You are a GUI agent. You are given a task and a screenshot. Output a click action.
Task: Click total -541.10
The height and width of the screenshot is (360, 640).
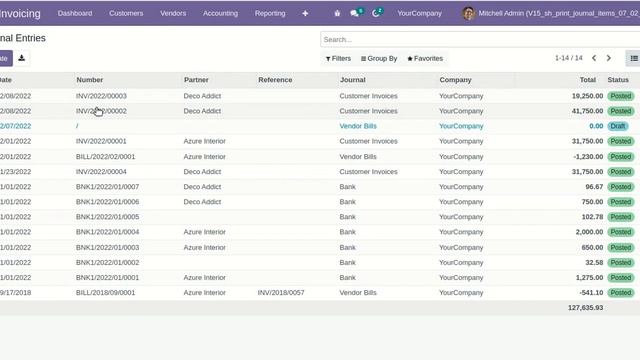pos(591,293)
